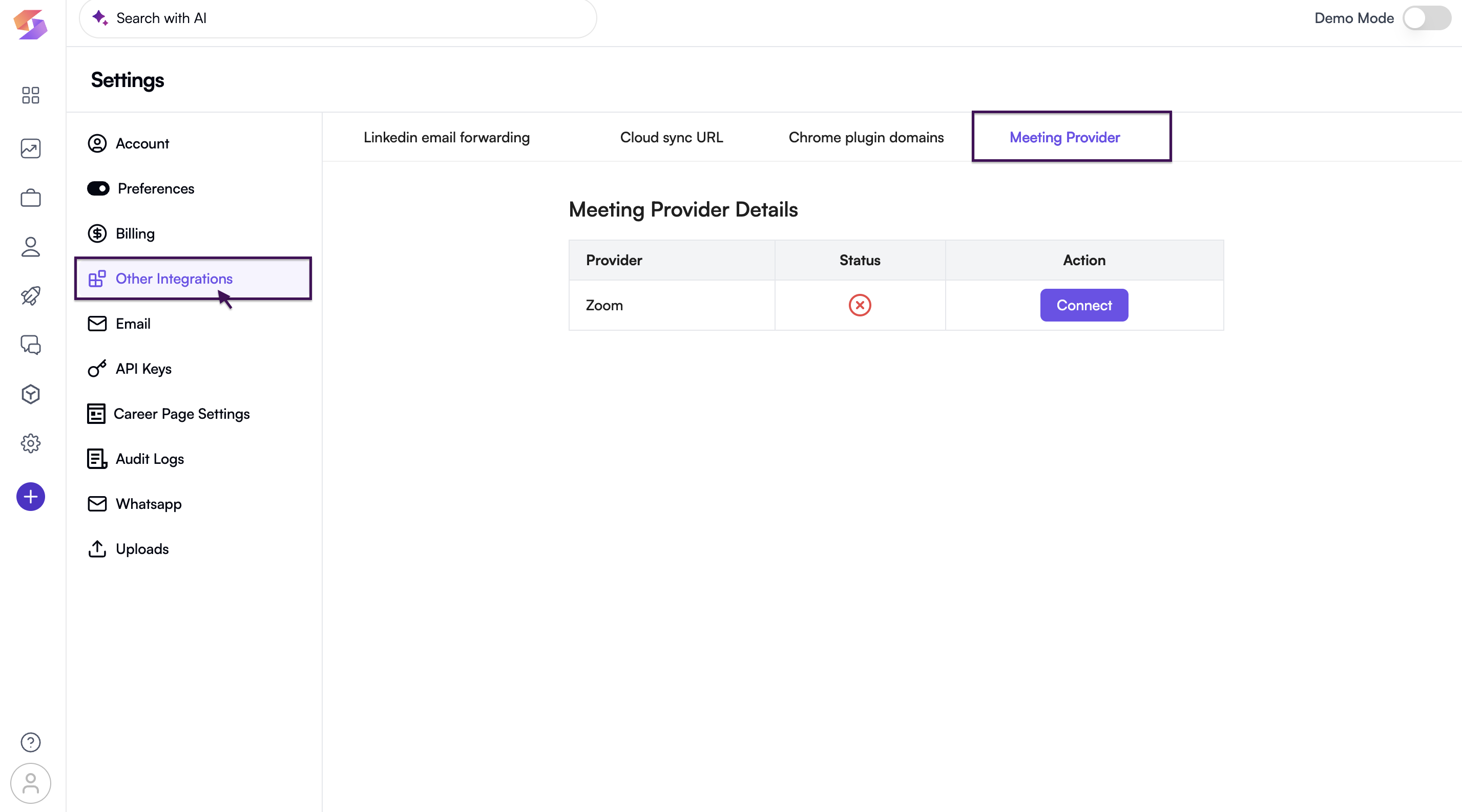The width and height of the screenshot is (1462, 812).
Task: Open the help question mark icon
Action: pyautogui.click(x=31, y=742)
